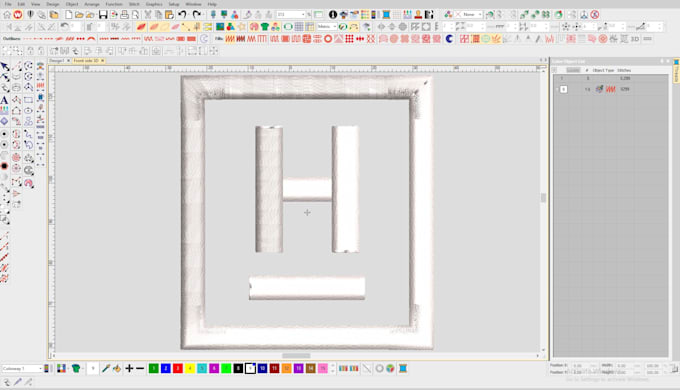Add a color with the plus icon
The height and width of the screenshot is (390, 680).
click(x=129, y=368)
